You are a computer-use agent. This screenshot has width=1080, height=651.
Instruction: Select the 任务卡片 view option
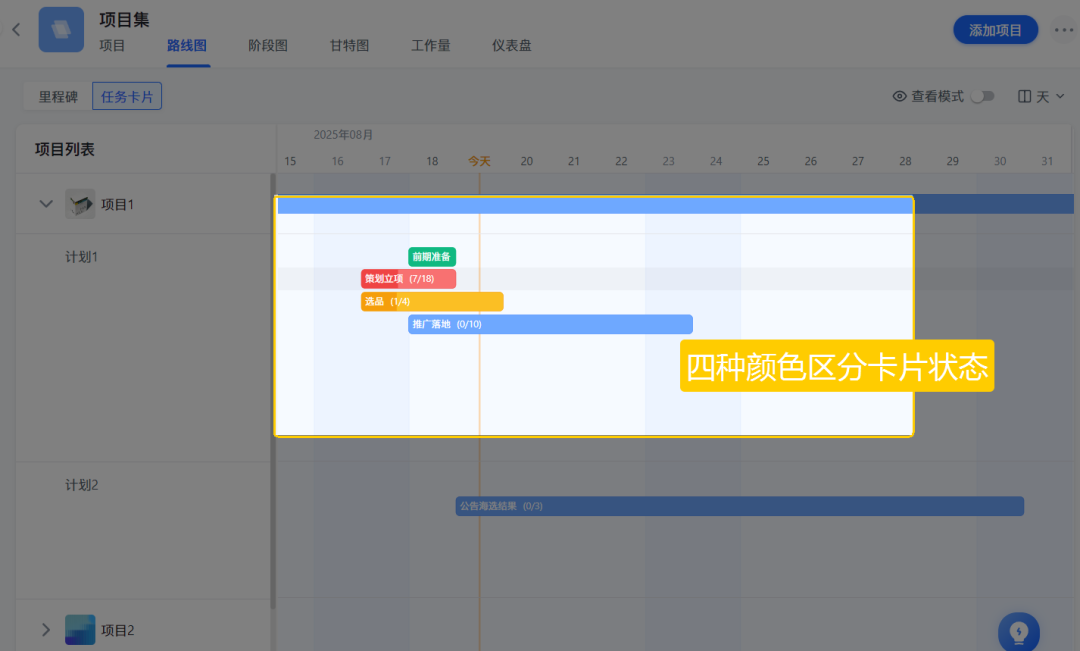pyautogui.click(x=127, y=96)
